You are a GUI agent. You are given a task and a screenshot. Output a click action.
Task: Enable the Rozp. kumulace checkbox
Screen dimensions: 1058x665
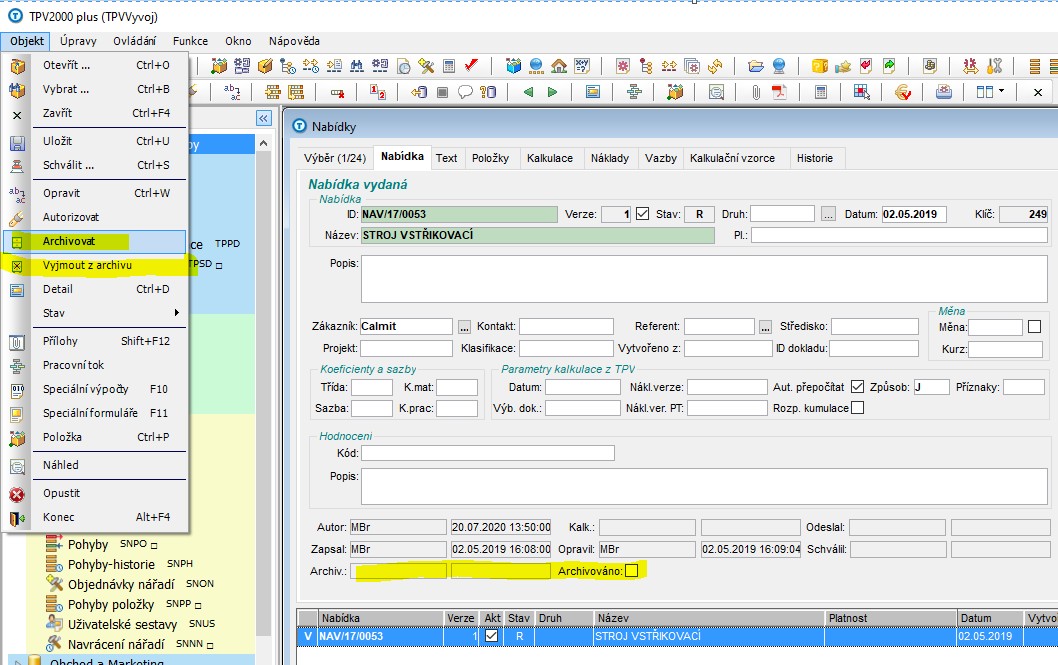pyautogui.click(x=857, y=407)
